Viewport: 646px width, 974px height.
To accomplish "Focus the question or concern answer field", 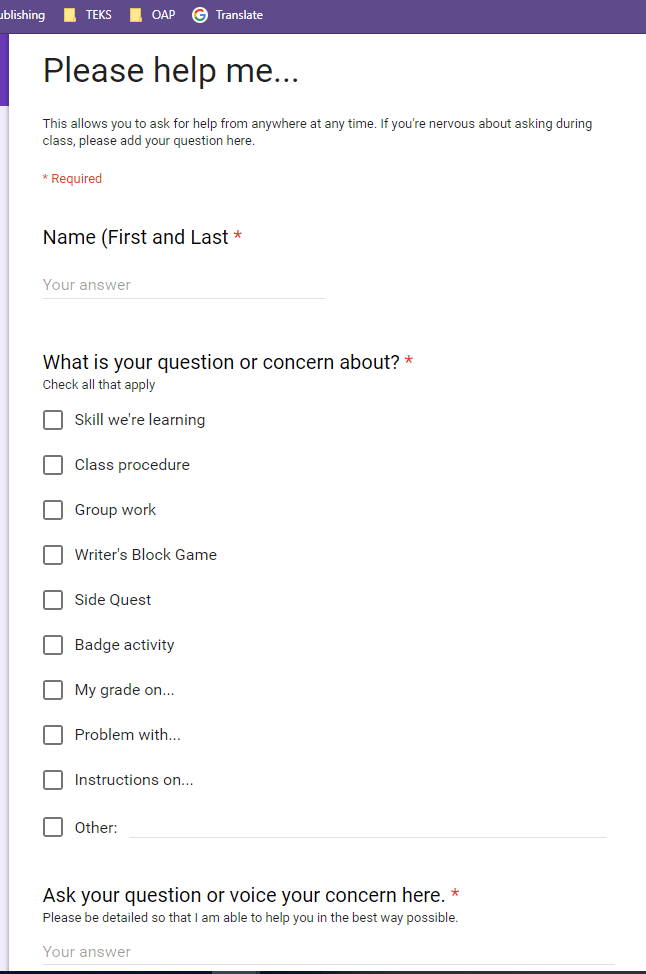I will pos(328,952).
